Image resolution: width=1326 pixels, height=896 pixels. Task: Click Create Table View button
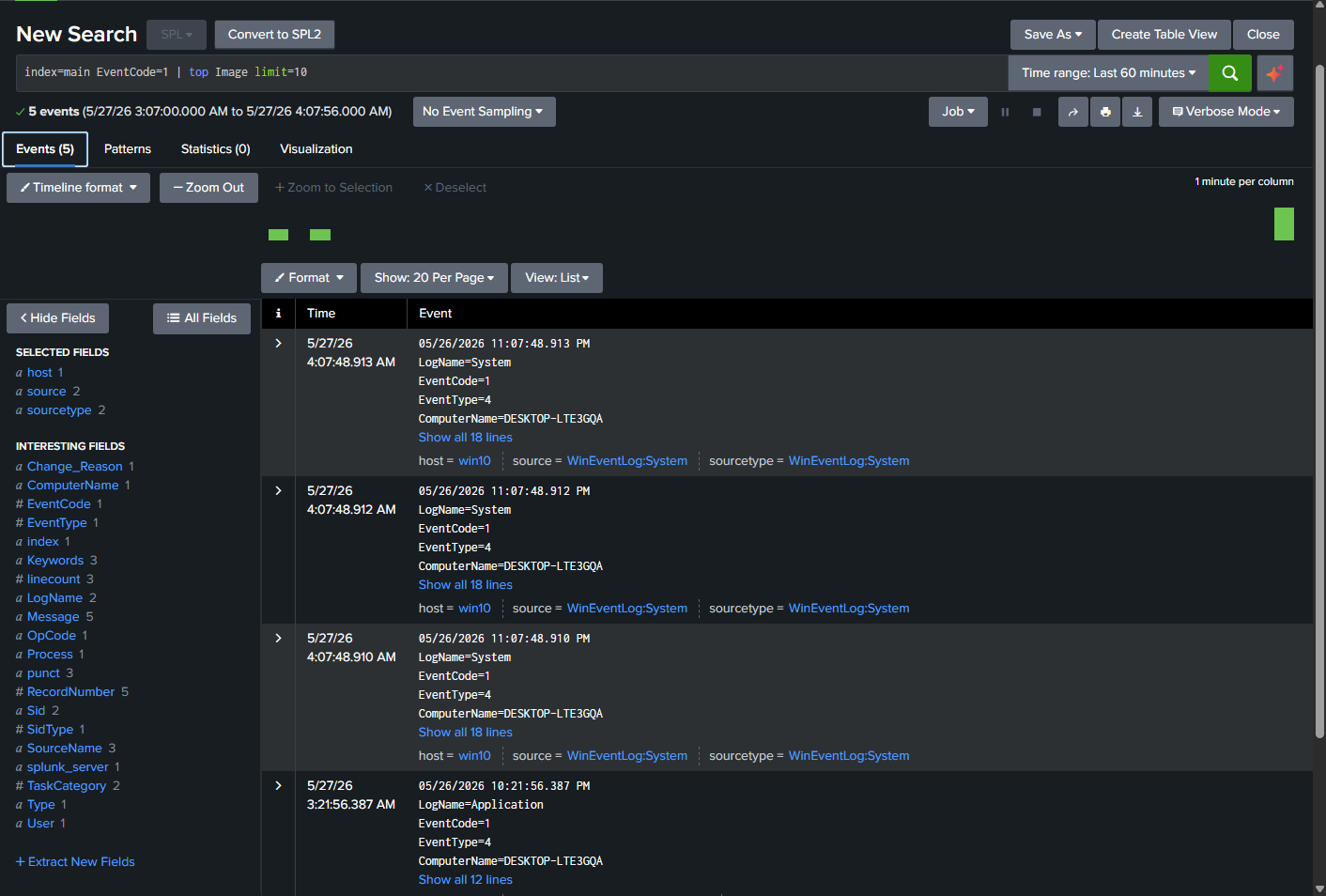(1164, 35)
